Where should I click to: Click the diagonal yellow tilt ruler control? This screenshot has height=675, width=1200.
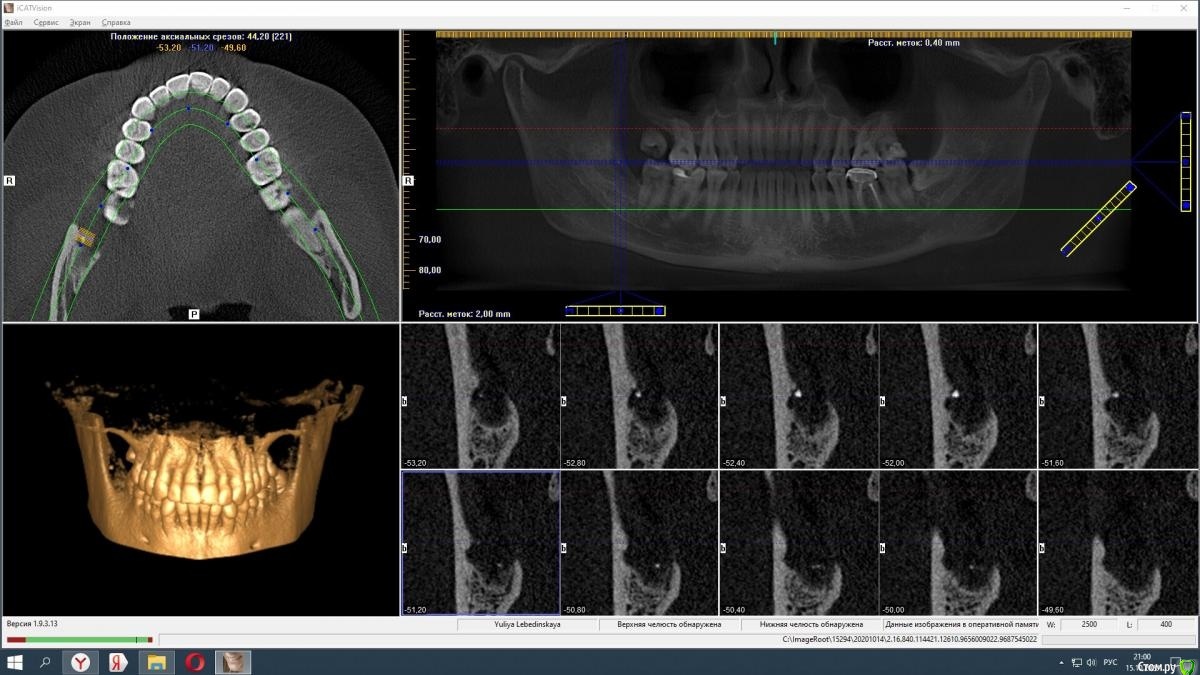point(1098,218)
